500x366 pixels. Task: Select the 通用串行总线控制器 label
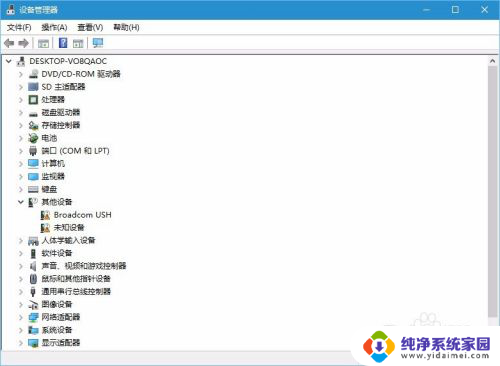[x=76, y=292]
